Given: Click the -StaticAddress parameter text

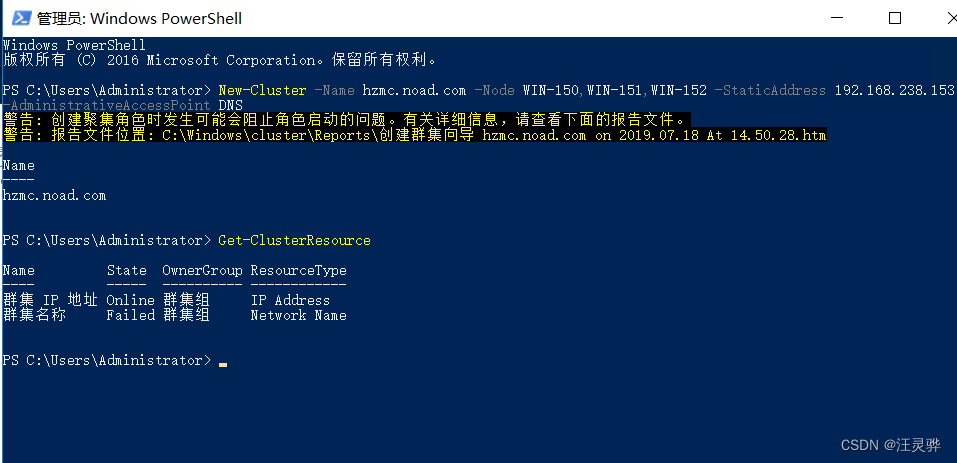Looking at the screenshot, I should click(770, 90).
